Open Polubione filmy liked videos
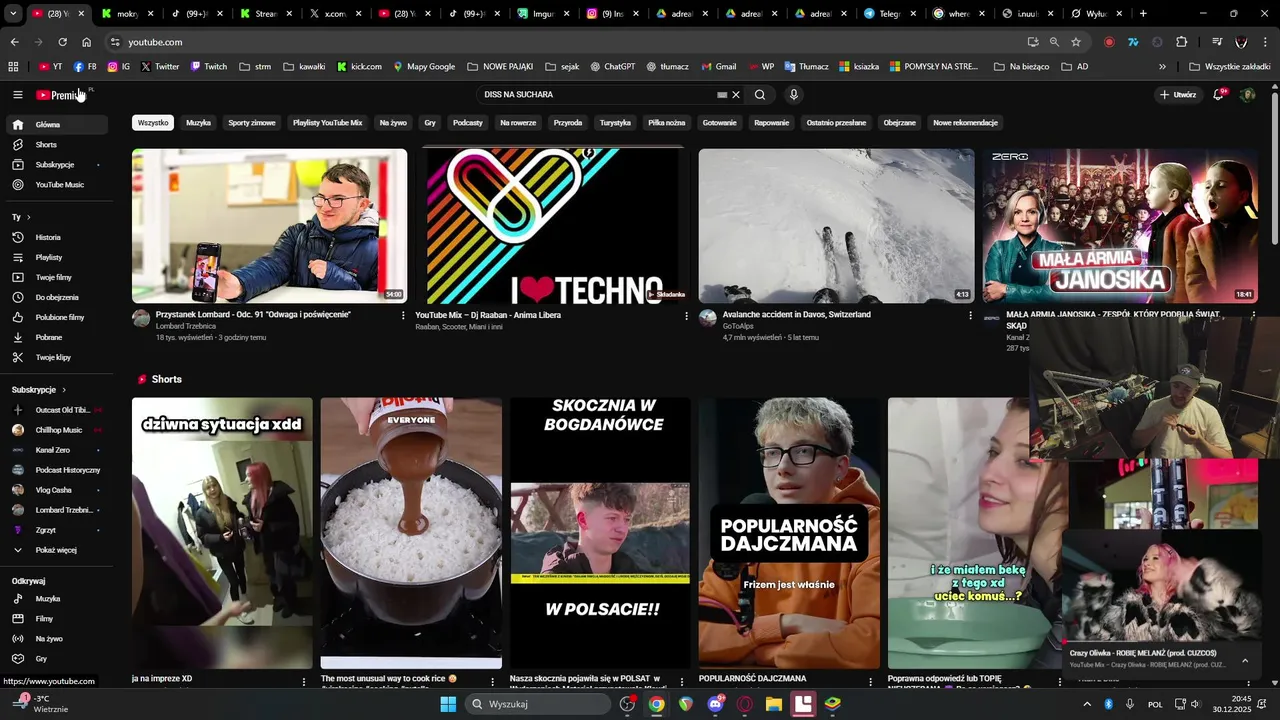Image resolution: width=1280 pixels, height=720 pixels. [x=58, y=318]
